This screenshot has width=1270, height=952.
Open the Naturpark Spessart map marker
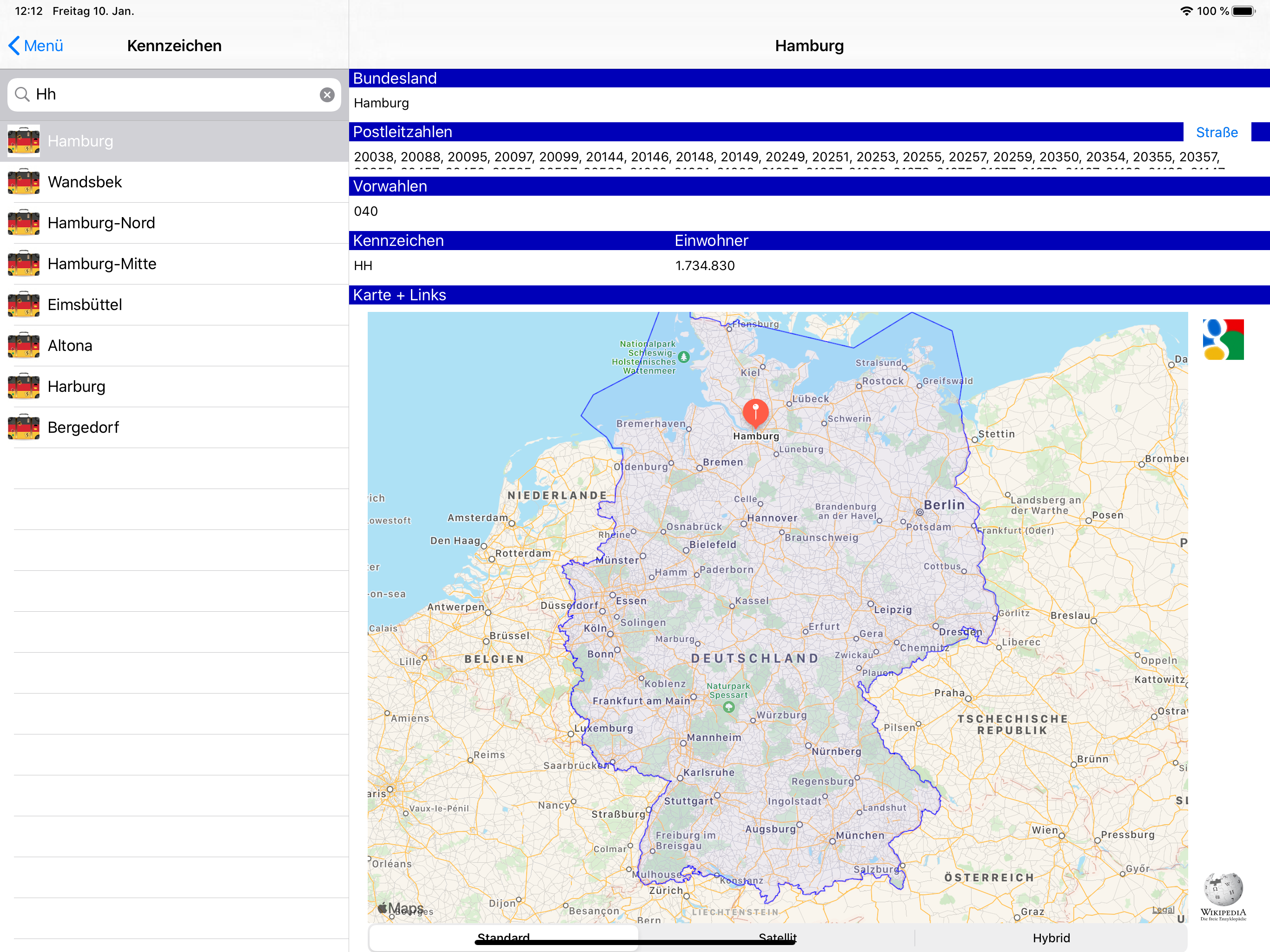728,707
